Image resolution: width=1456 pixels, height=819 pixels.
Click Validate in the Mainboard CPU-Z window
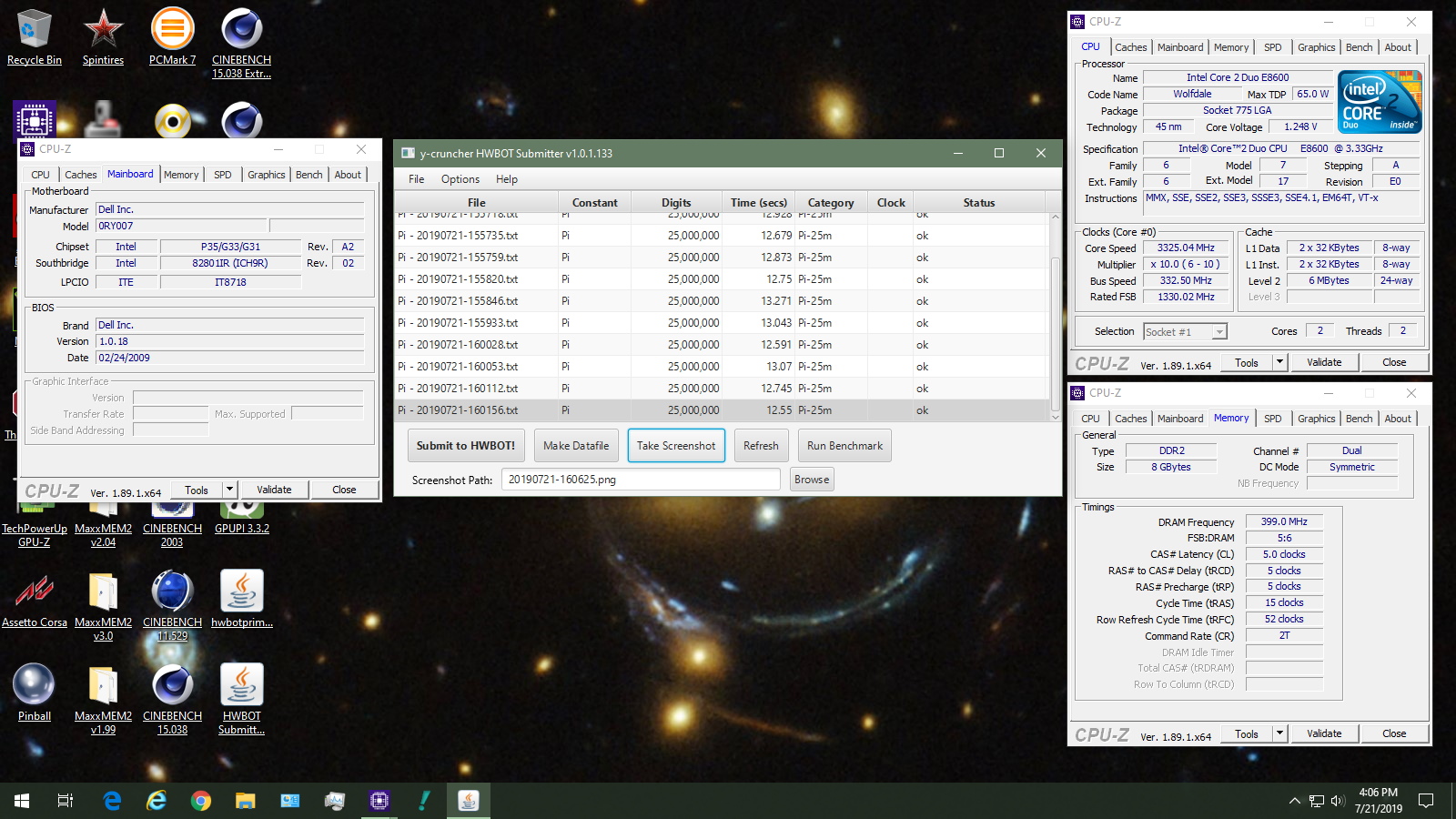(x=274, y=490)
